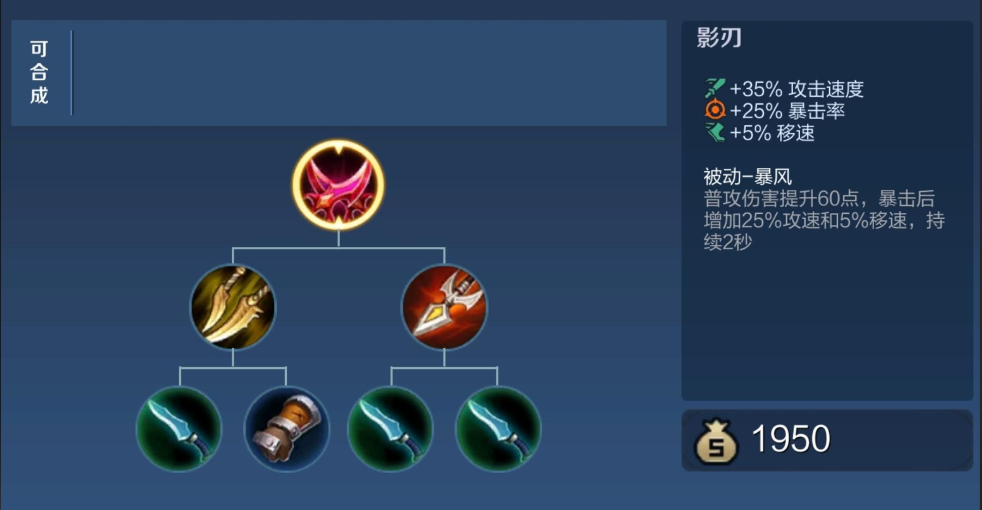Image resolution: width=982 pixels, height=510 pixels.
Task: Tap the golden twin daggers component icon
Action: click(x=232, y=307)
